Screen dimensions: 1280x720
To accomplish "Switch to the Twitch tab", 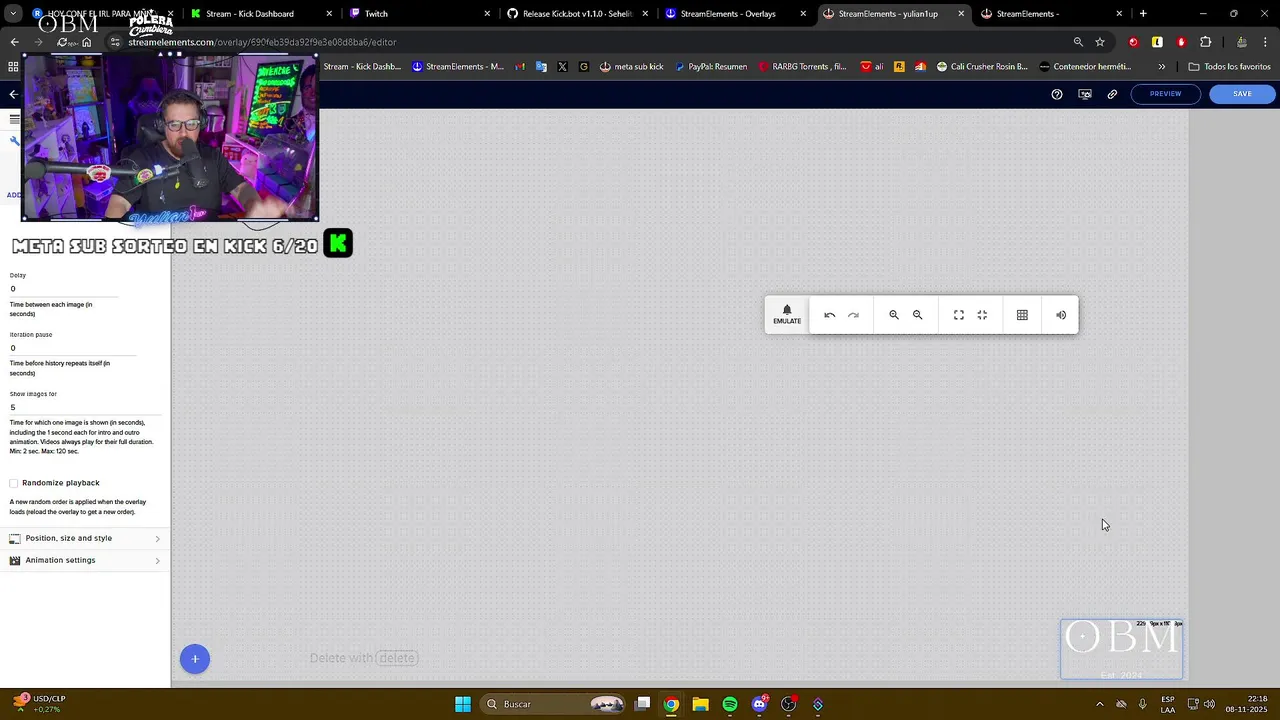I will [x=420, y=14].
